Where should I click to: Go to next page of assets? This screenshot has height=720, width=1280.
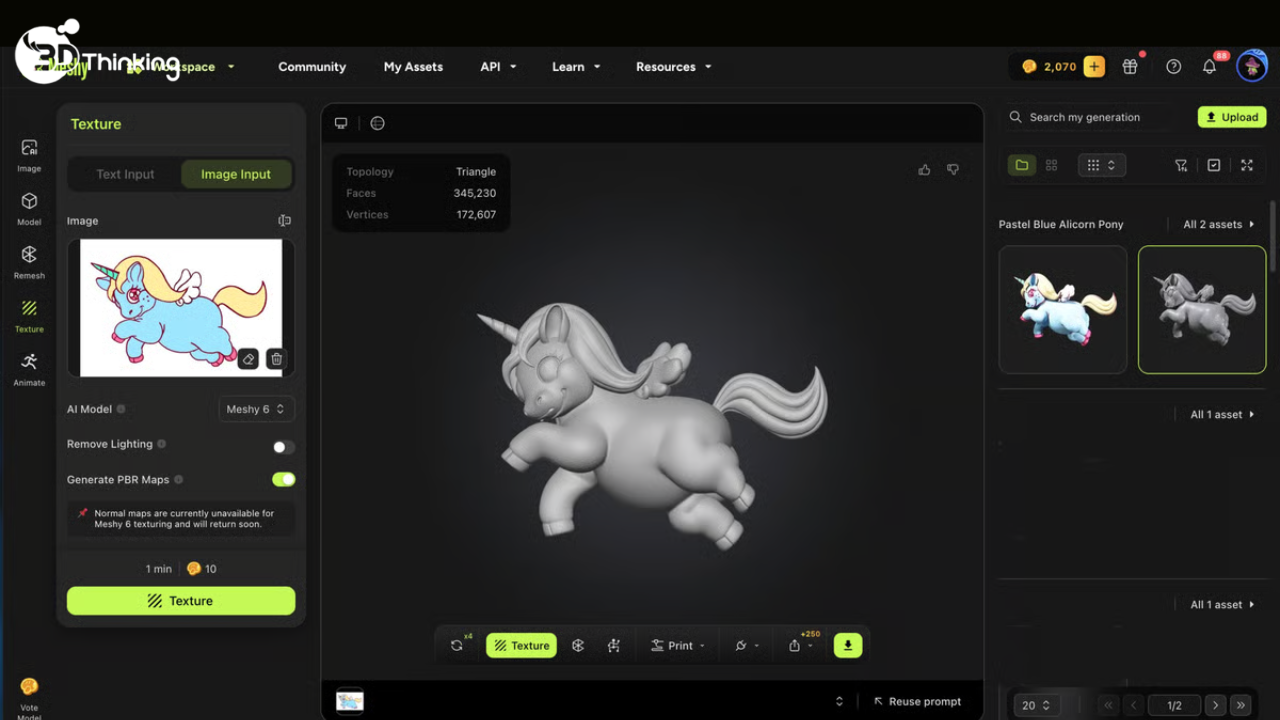[1215, 705]
